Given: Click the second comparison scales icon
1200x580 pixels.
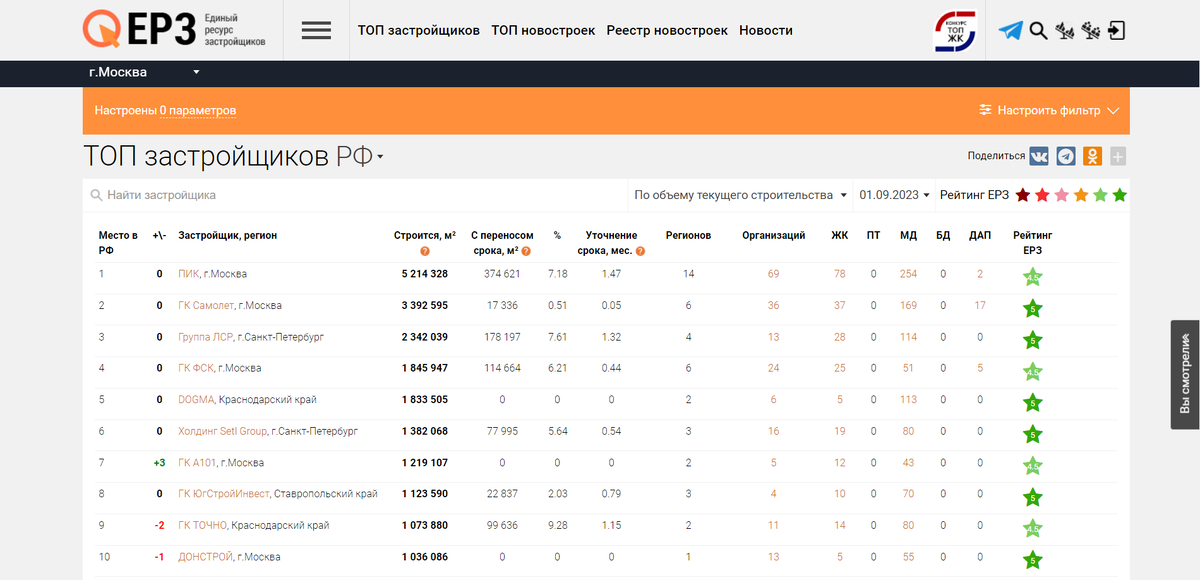Looking at the screenshot, I should (x=1092, y=31).
